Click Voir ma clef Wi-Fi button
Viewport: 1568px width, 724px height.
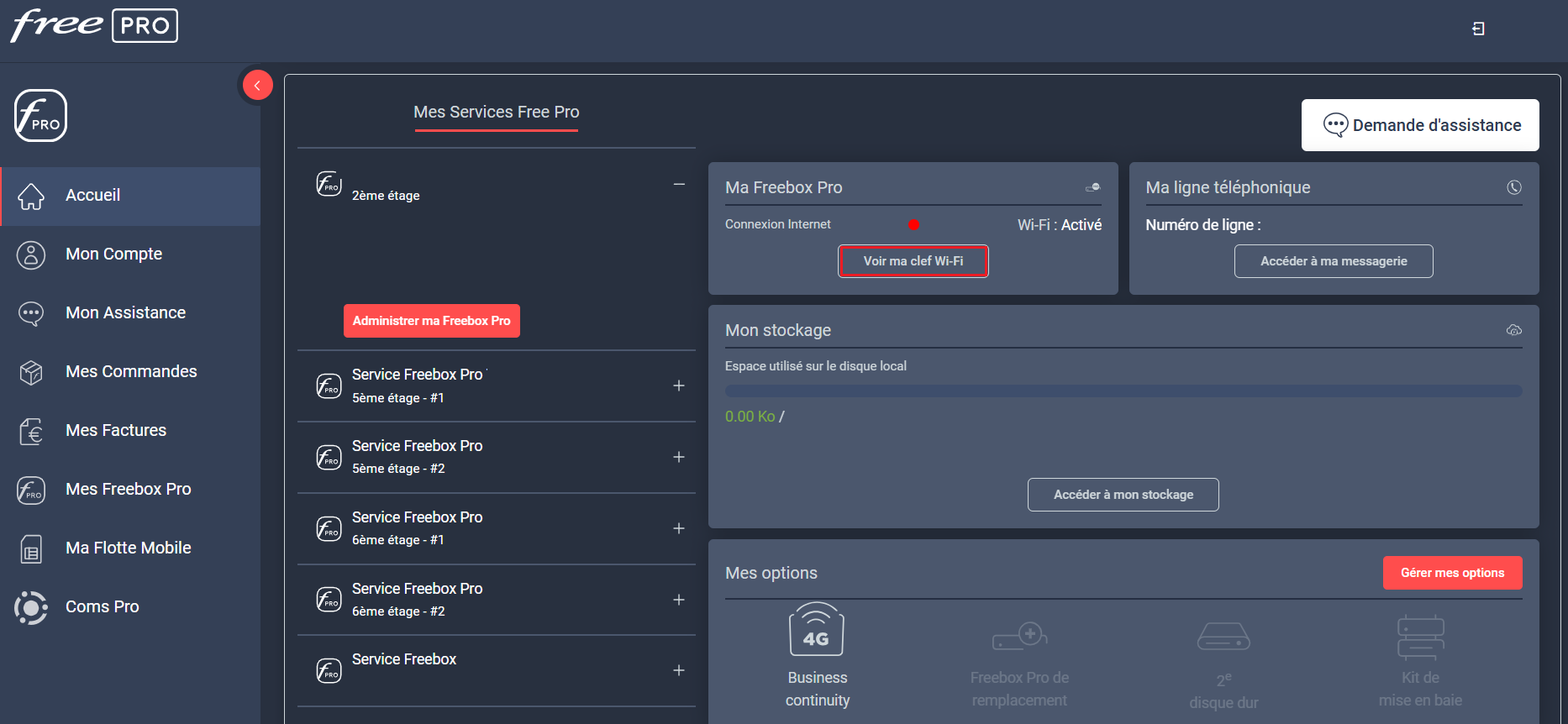[913, 261]
